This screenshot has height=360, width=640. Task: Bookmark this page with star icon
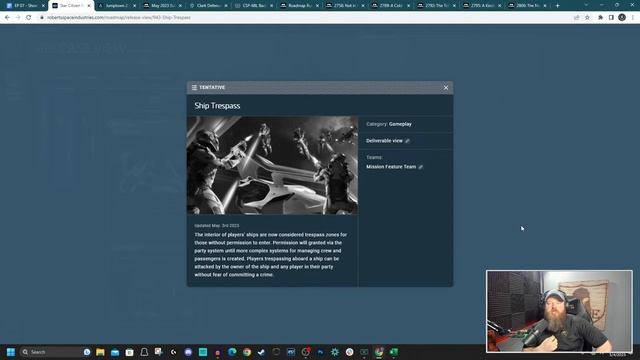pos(587,18)
